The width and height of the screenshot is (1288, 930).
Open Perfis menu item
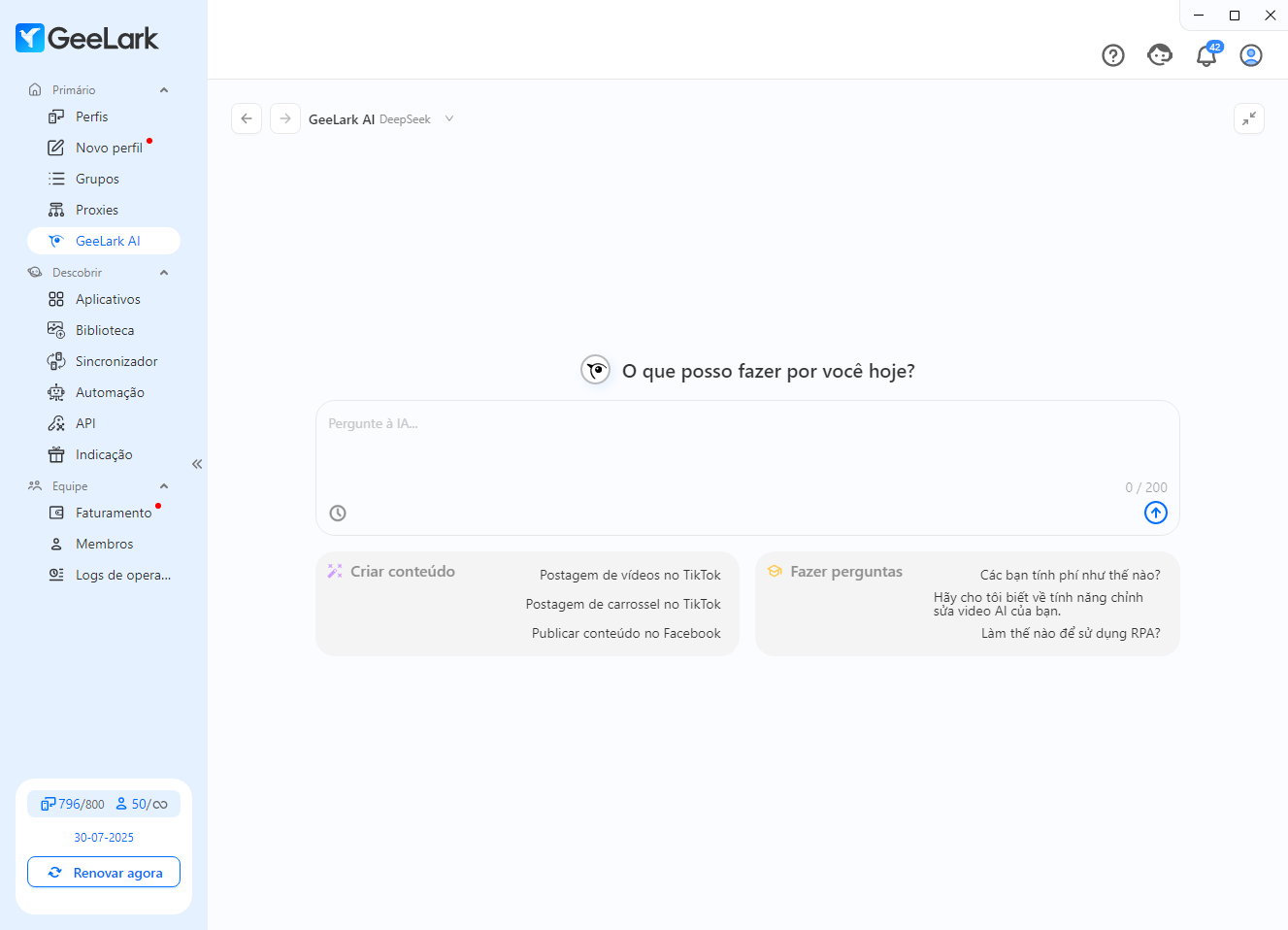(104, 116)
